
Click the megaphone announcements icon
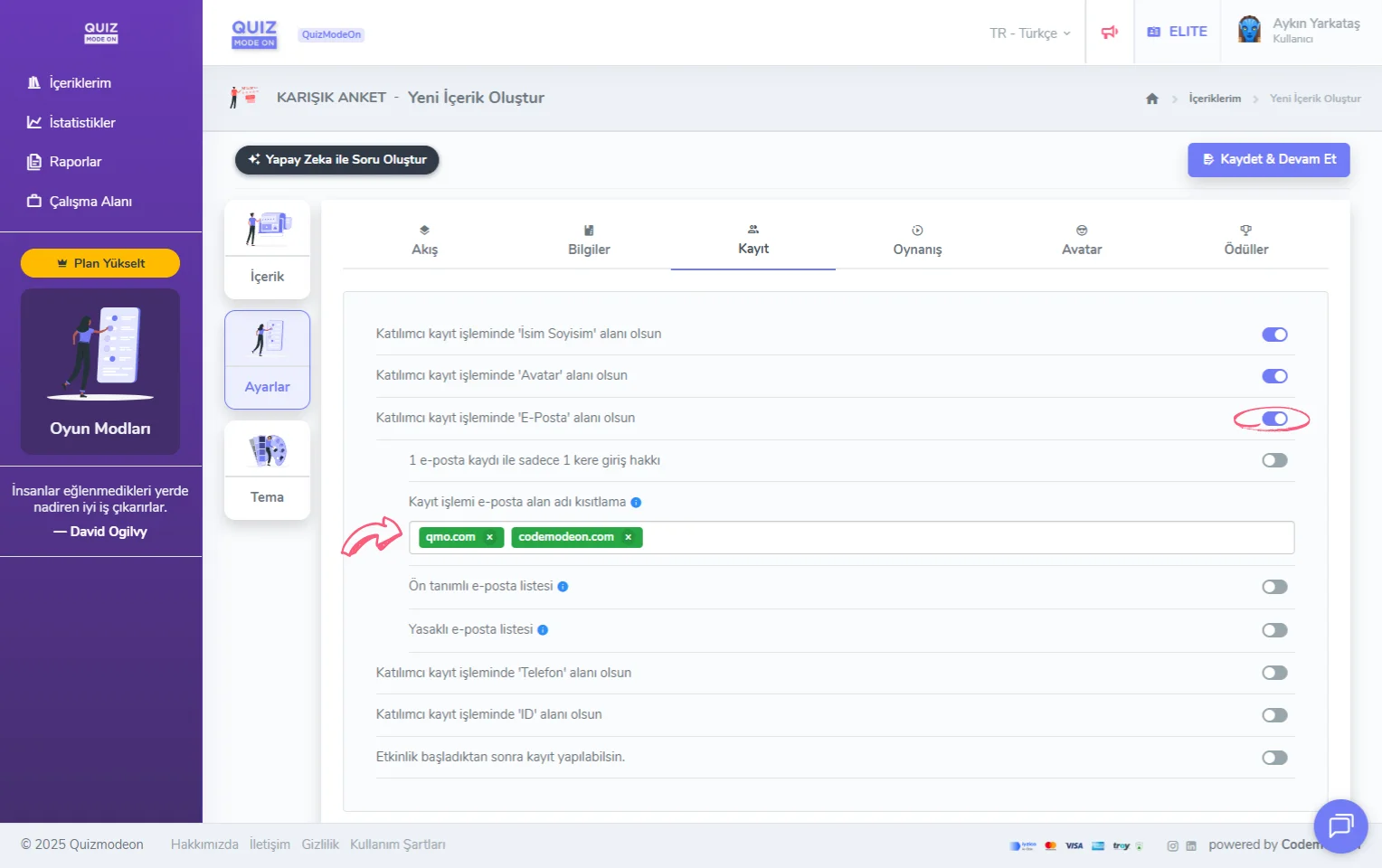coord(1110,33)
